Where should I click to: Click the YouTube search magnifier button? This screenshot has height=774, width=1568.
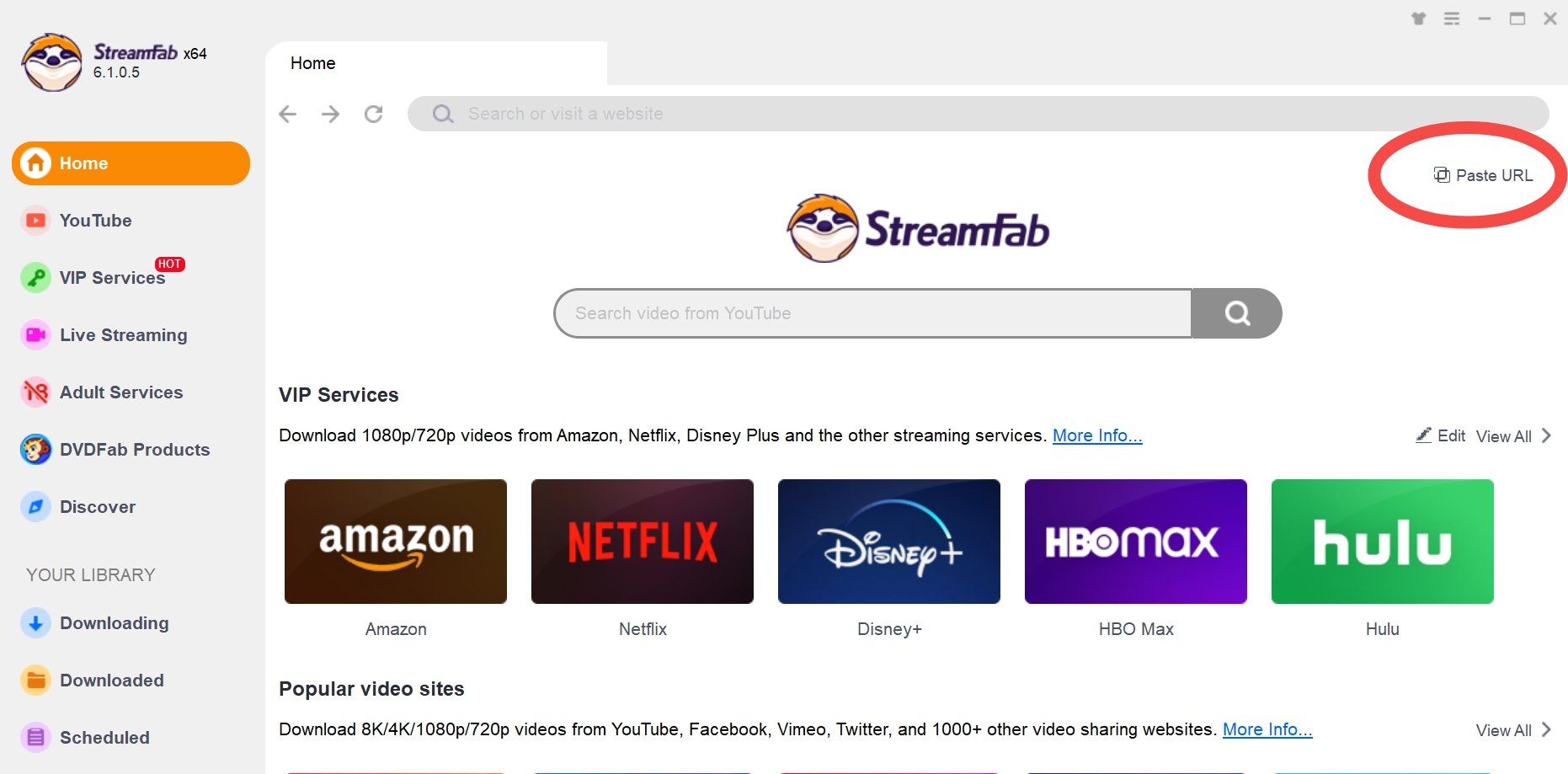click(1237, 313)
